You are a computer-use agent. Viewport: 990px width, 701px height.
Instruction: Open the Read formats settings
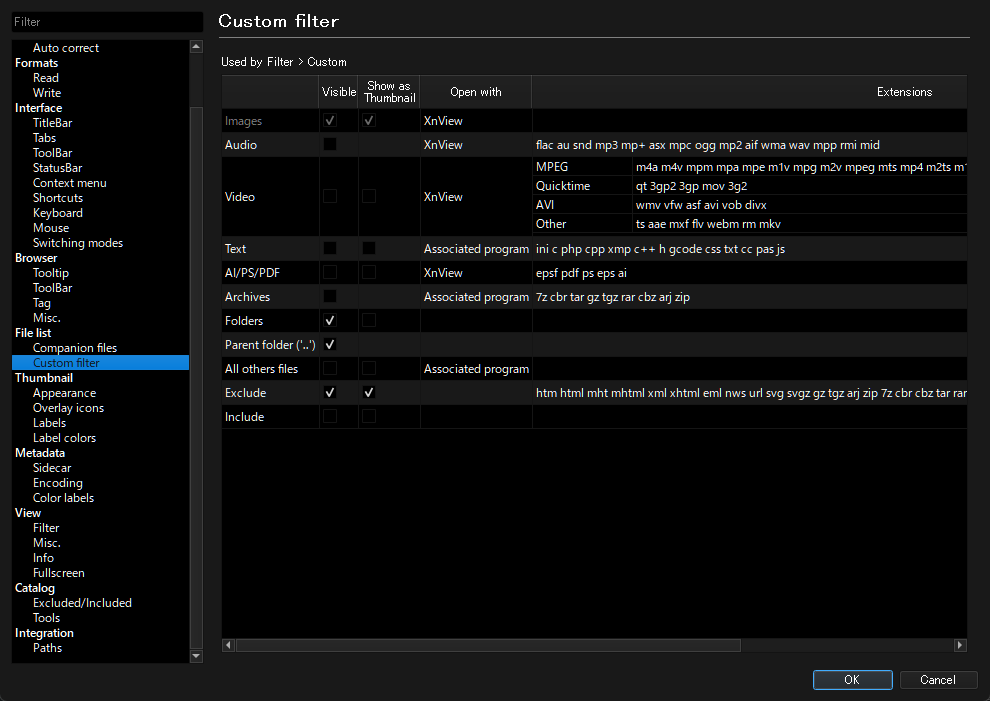point(45,78)
